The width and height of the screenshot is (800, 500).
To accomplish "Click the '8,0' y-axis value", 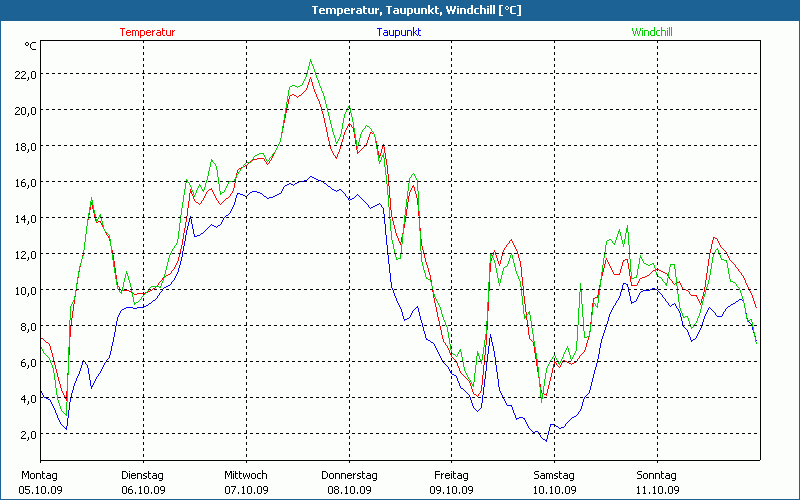I will point(28,326).
